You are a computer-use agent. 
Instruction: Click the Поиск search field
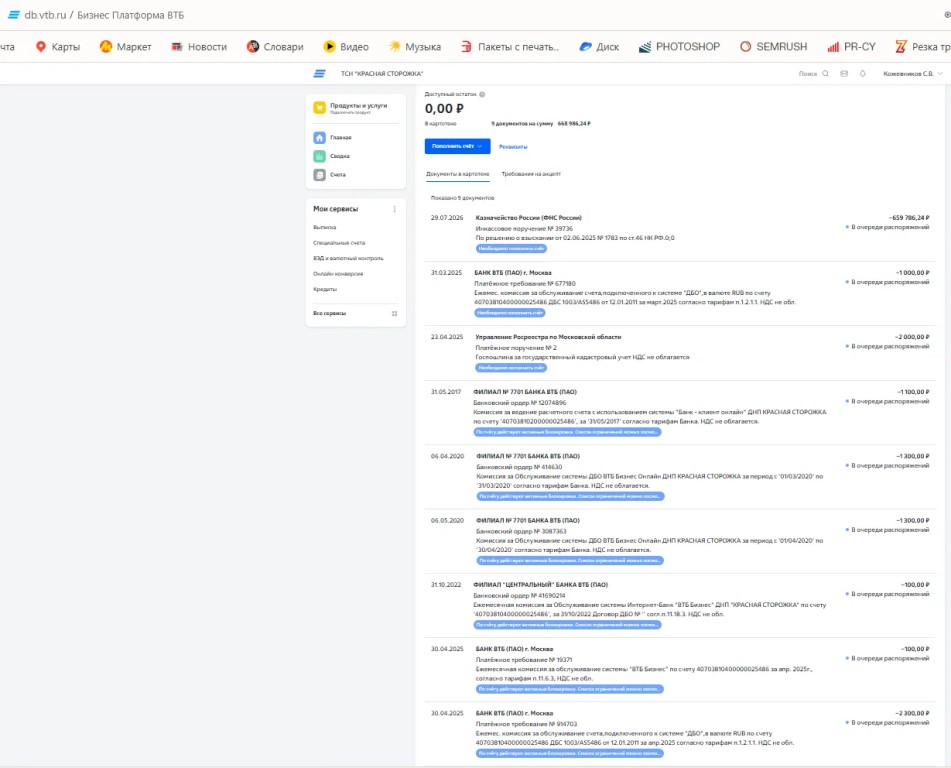point(808,73)
